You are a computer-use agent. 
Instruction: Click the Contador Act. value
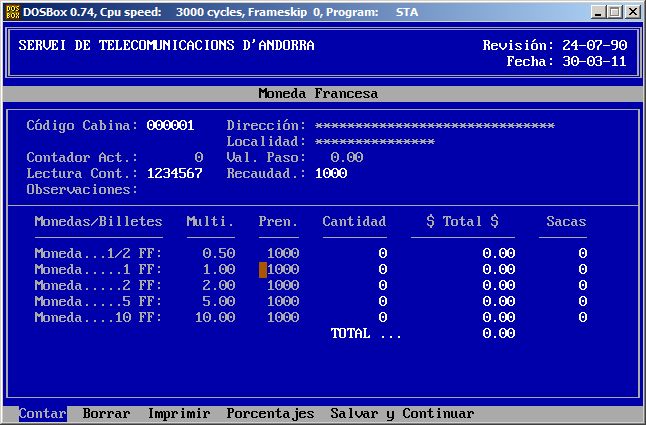click(x=198, y=158)
